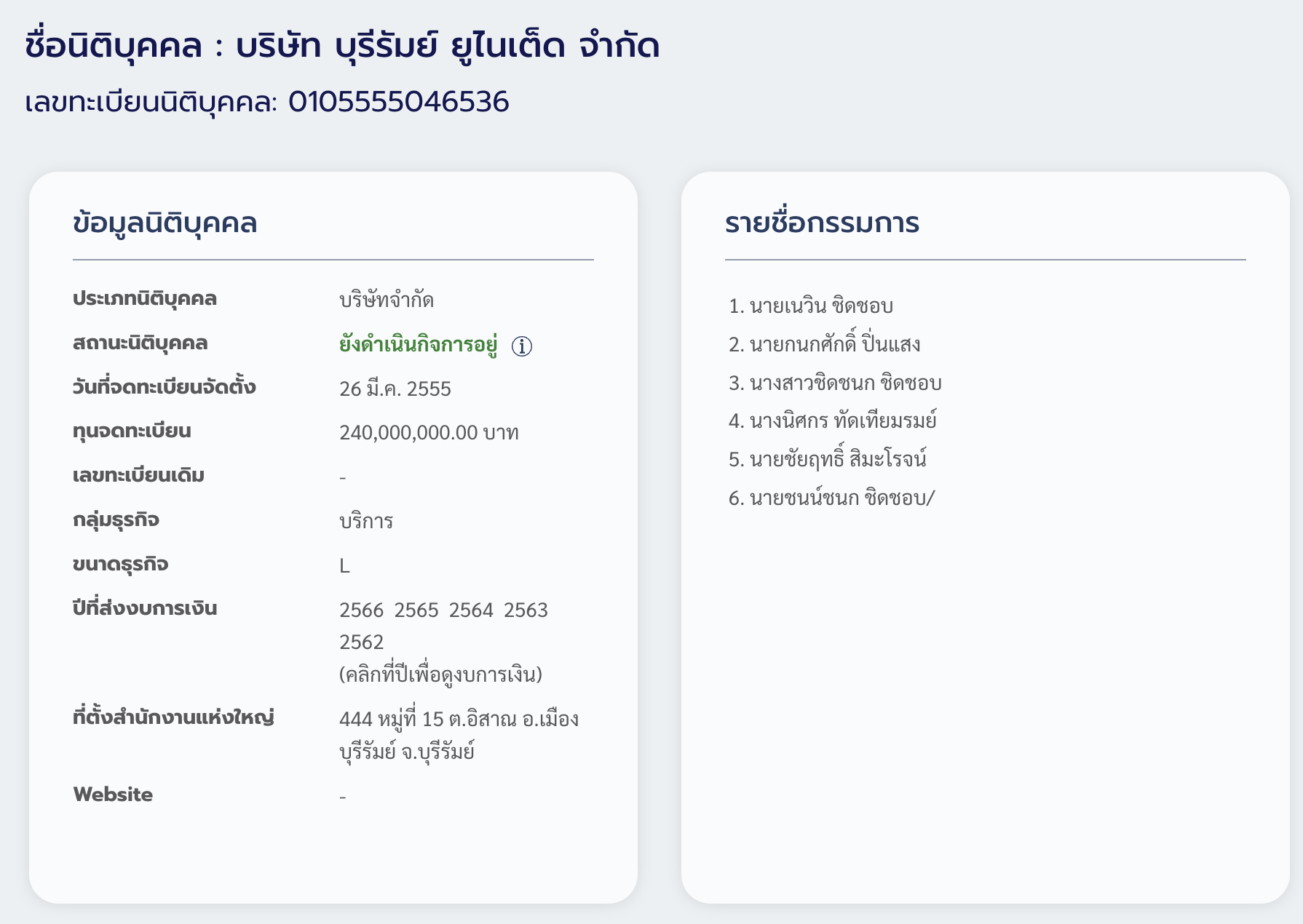Image resolution: width=1303 pixels, height=924 pixels.
Task: Click the info icon beside company status
Action: point(522,346)
